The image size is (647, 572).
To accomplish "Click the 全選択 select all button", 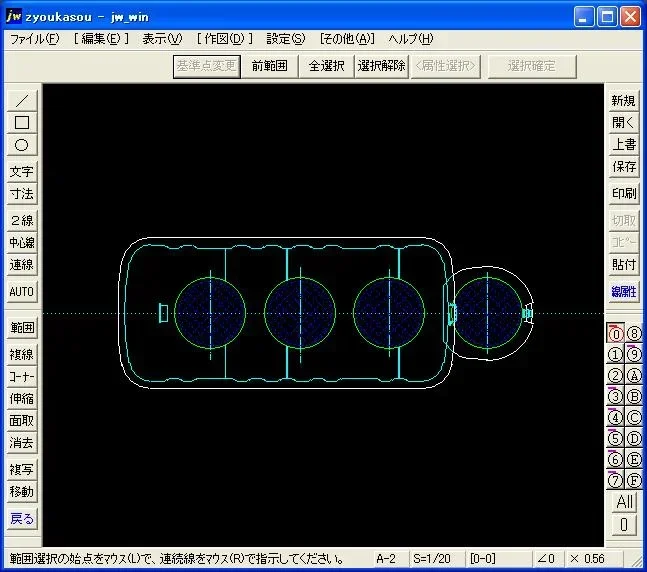I will (326, 66).
